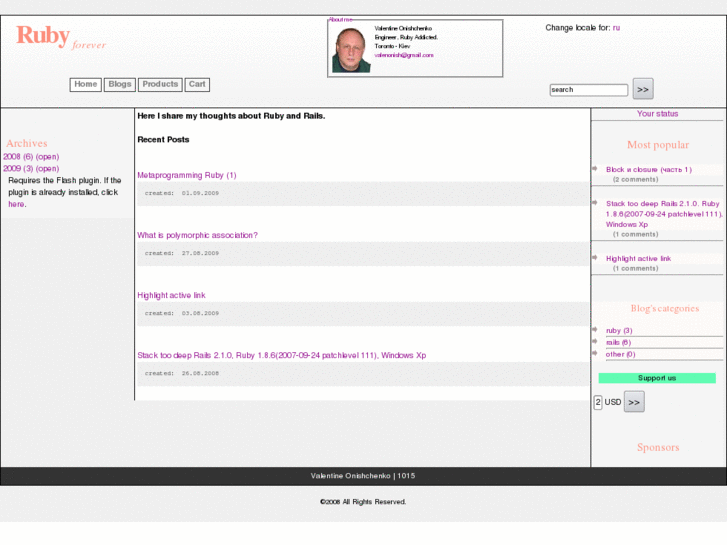Focus the search input field
The width and height of the screenshot is (727, 545).
(589, 90)
